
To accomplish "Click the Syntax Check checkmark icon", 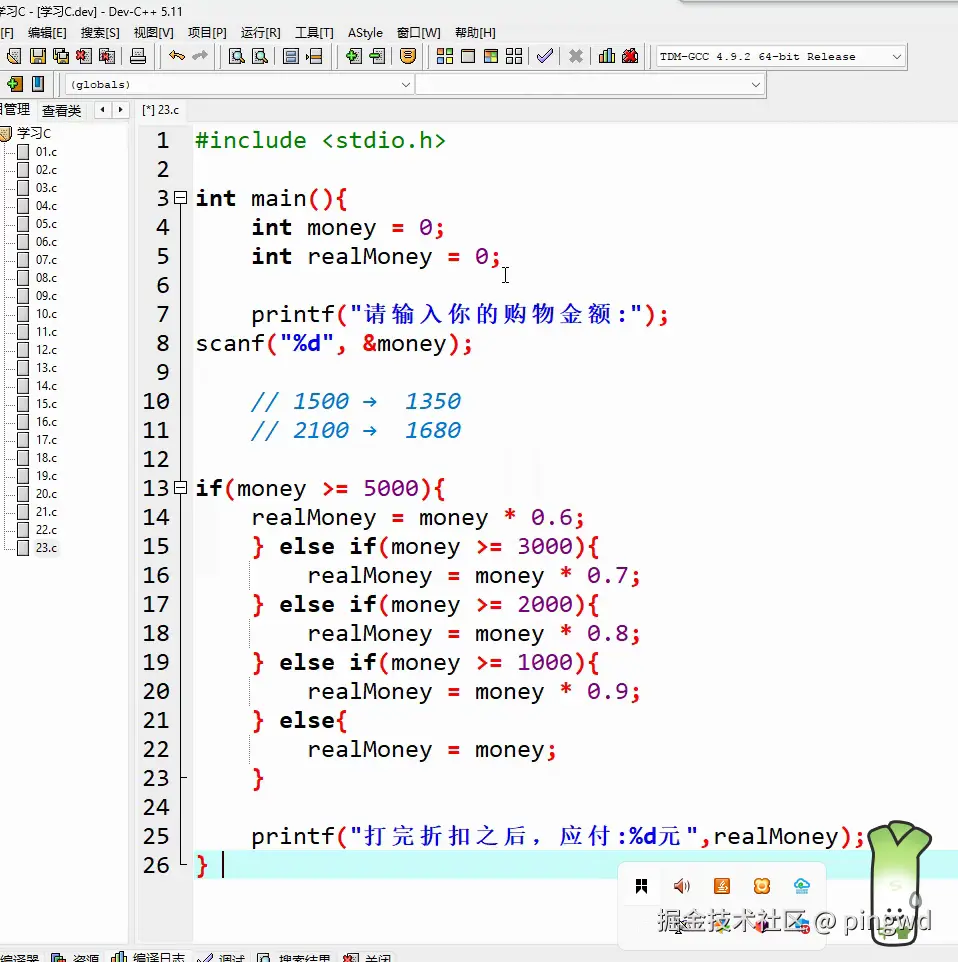I will click(x=545, y=56).
